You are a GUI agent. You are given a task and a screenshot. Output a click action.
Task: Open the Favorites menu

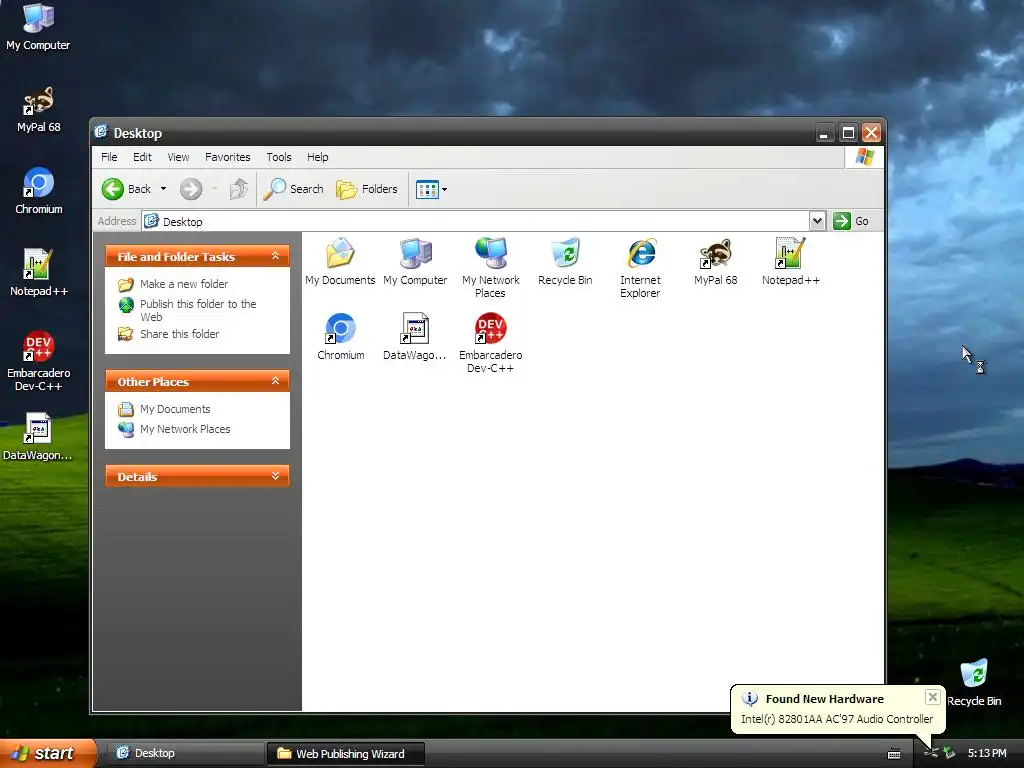click(x=227, y=157)
